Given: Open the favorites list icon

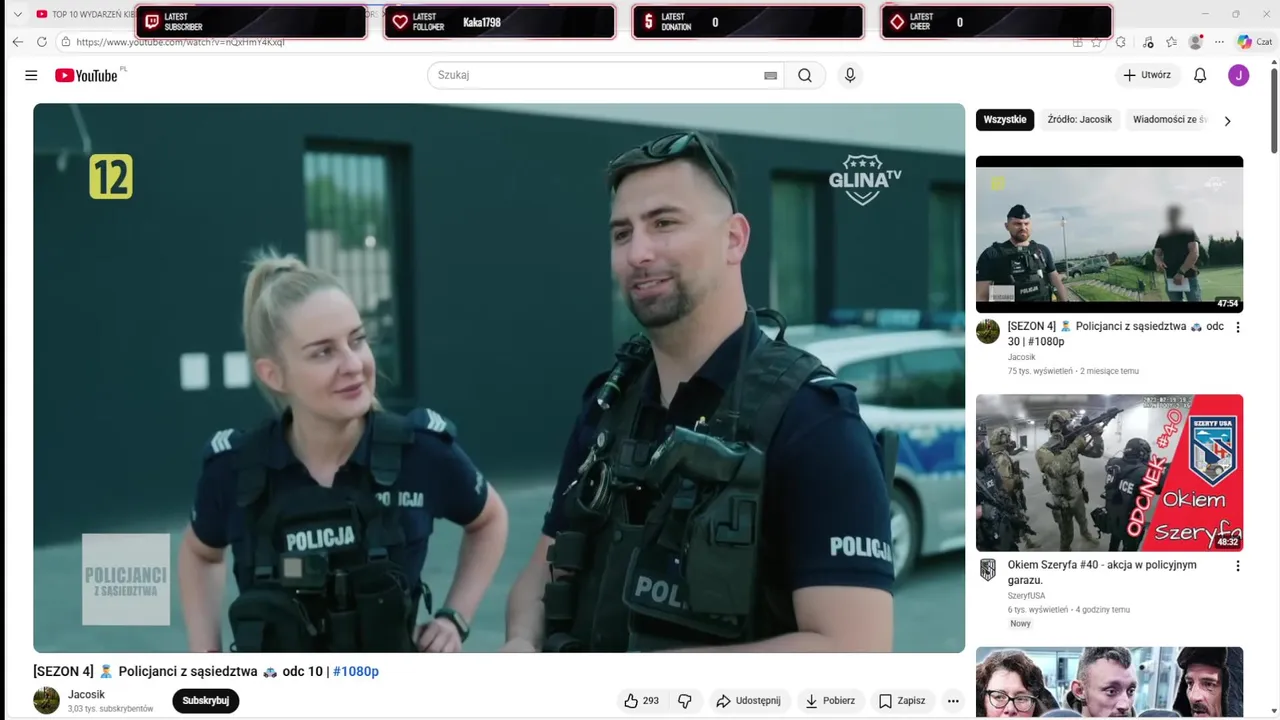Looking at the screenshot, I should point(1171,42).
